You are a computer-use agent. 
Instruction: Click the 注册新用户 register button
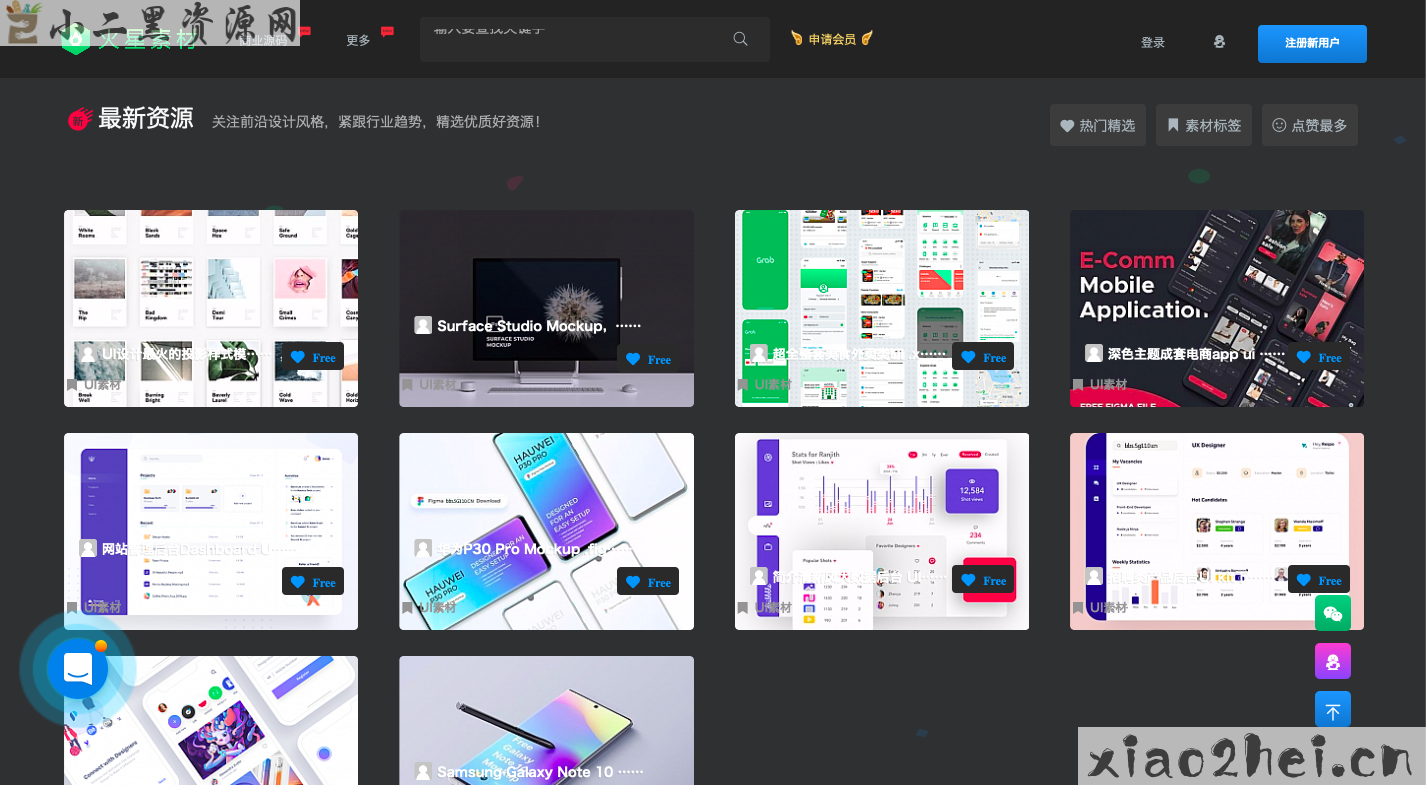pyautogui.click(x=1312, y=44)
